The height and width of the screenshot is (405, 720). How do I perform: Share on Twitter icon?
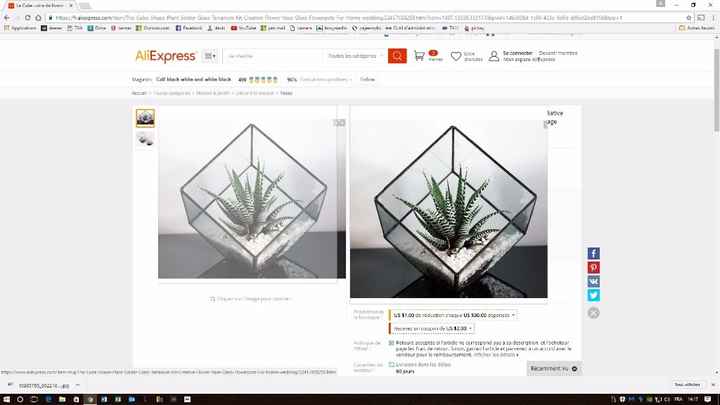(x=593, y=295)
